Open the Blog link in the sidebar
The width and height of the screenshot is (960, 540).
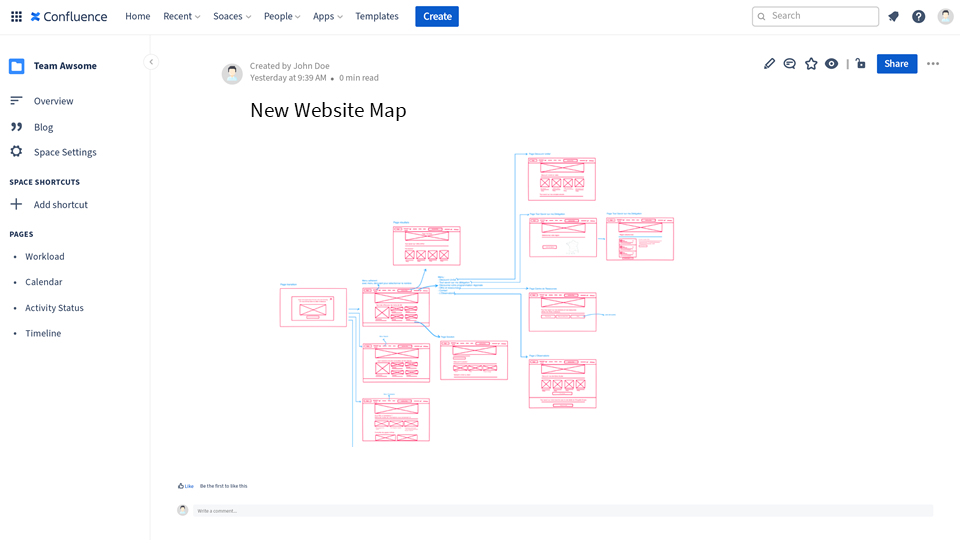click(x=43, y=127)
